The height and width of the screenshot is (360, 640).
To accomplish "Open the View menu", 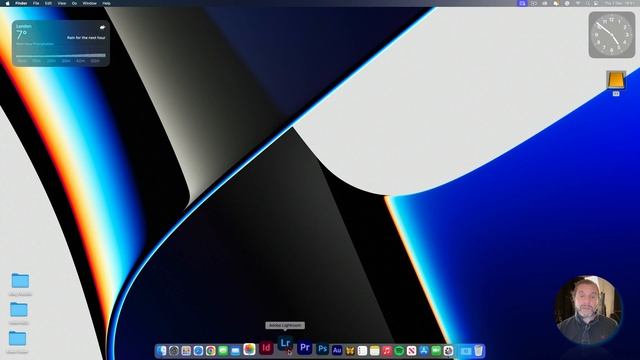I will pos(62,3).
